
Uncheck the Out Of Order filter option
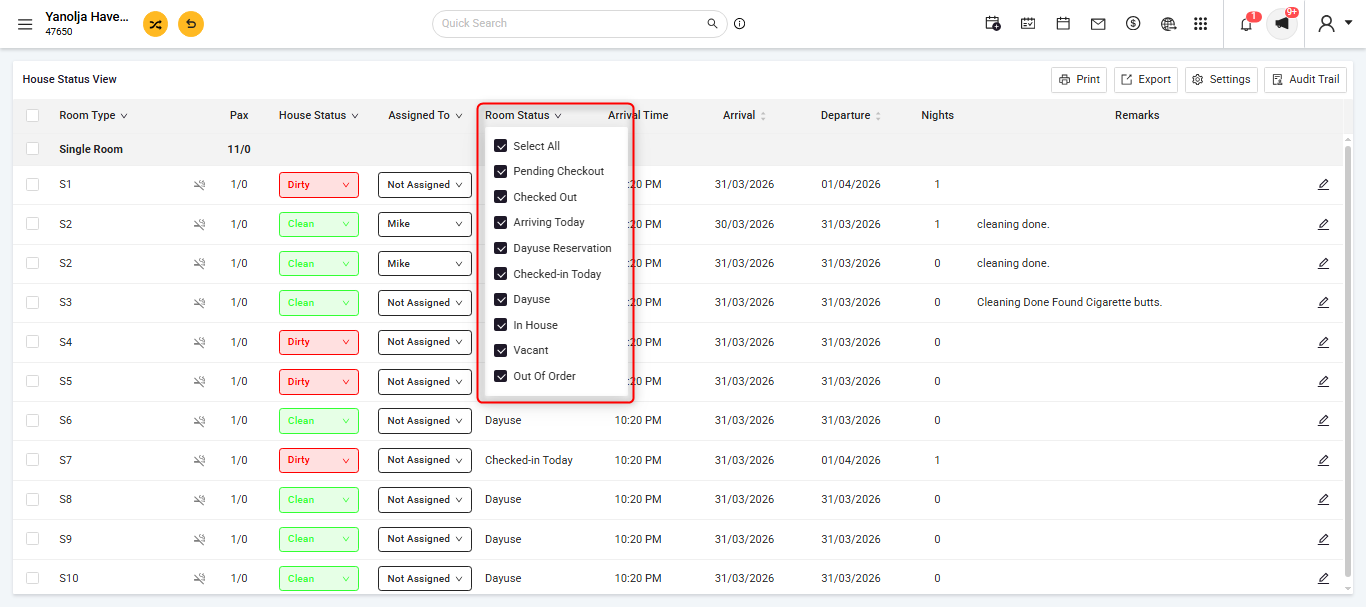click(x=501, y=376)
